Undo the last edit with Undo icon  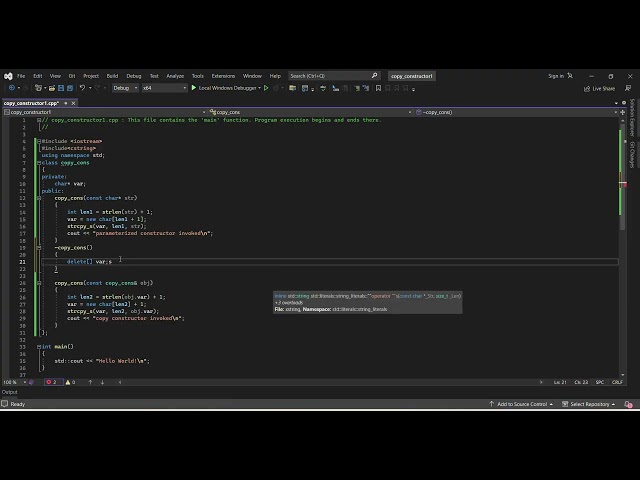point(82,88)
